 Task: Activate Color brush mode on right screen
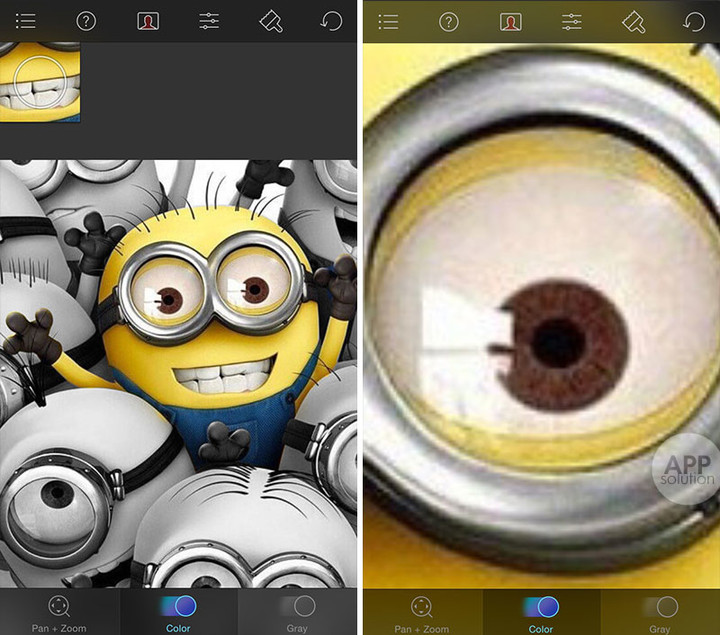click(x=541, y=612)
